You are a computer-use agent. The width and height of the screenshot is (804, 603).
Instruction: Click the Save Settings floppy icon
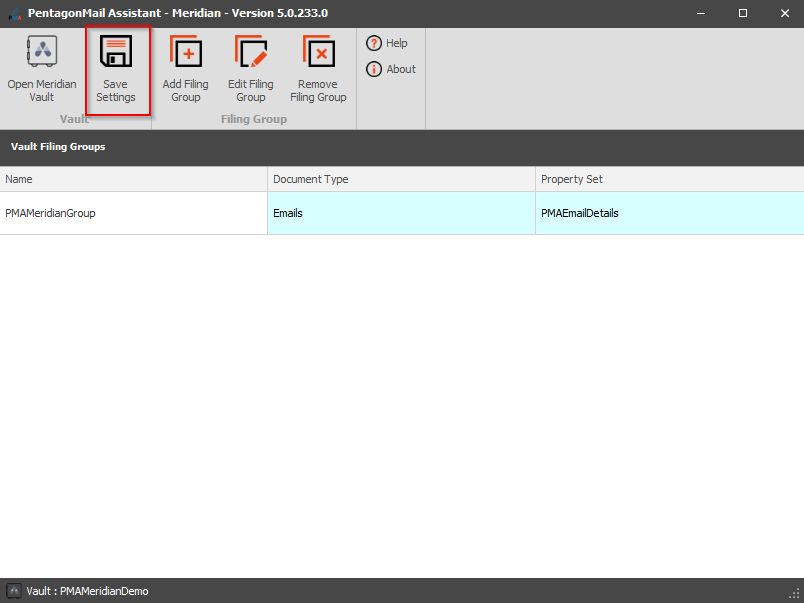pyautogui.click(x=116, y=51)
